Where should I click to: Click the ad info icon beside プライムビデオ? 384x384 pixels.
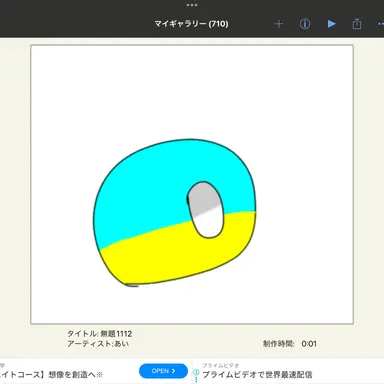[x=196, y=372]
